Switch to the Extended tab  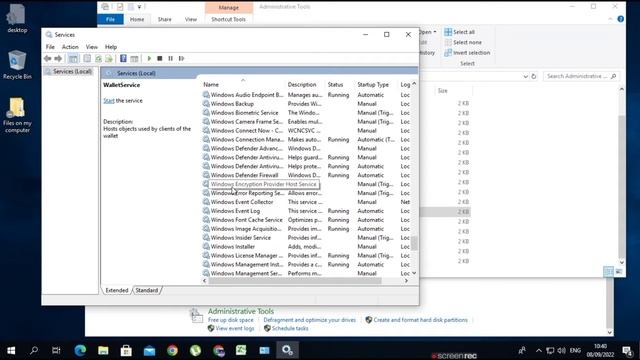point(117,290)
